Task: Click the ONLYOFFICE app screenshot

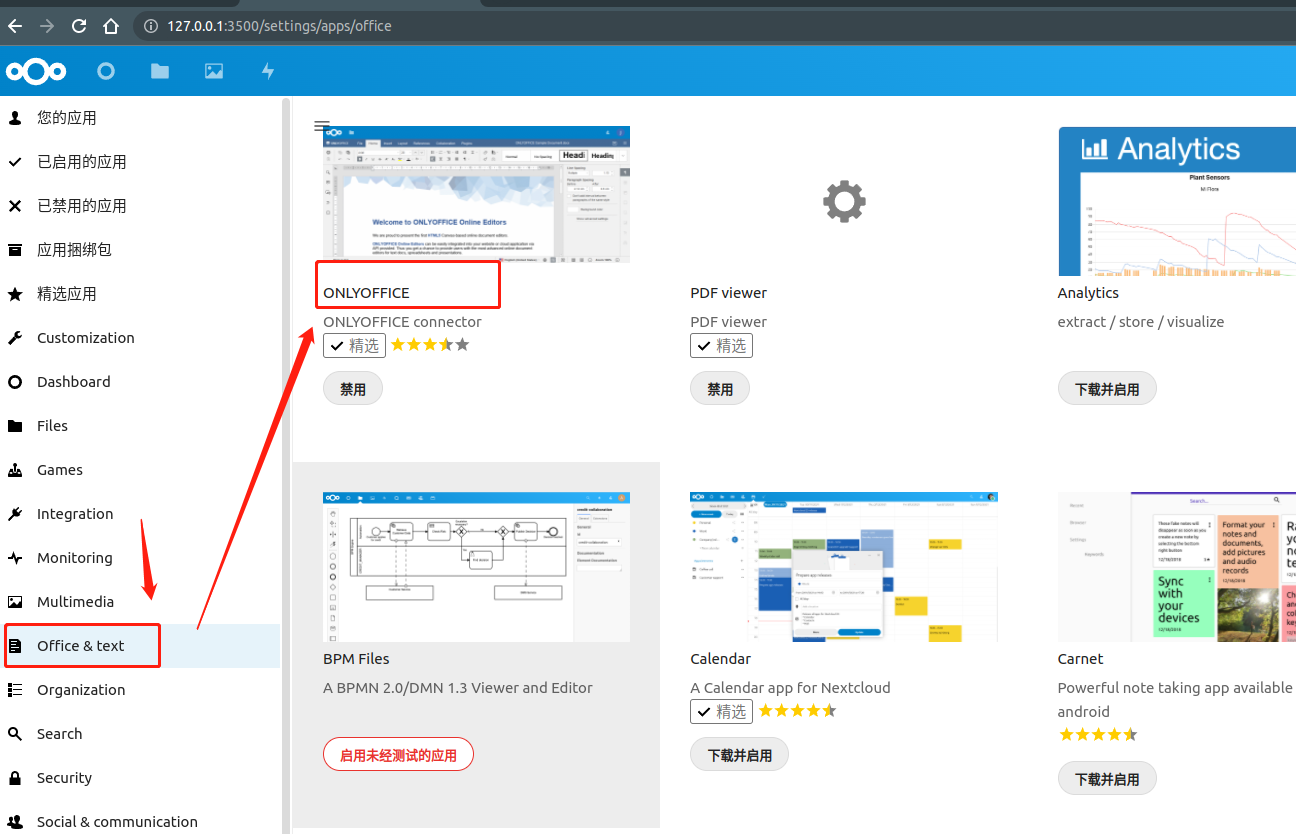Action: [x=476, y=195]
